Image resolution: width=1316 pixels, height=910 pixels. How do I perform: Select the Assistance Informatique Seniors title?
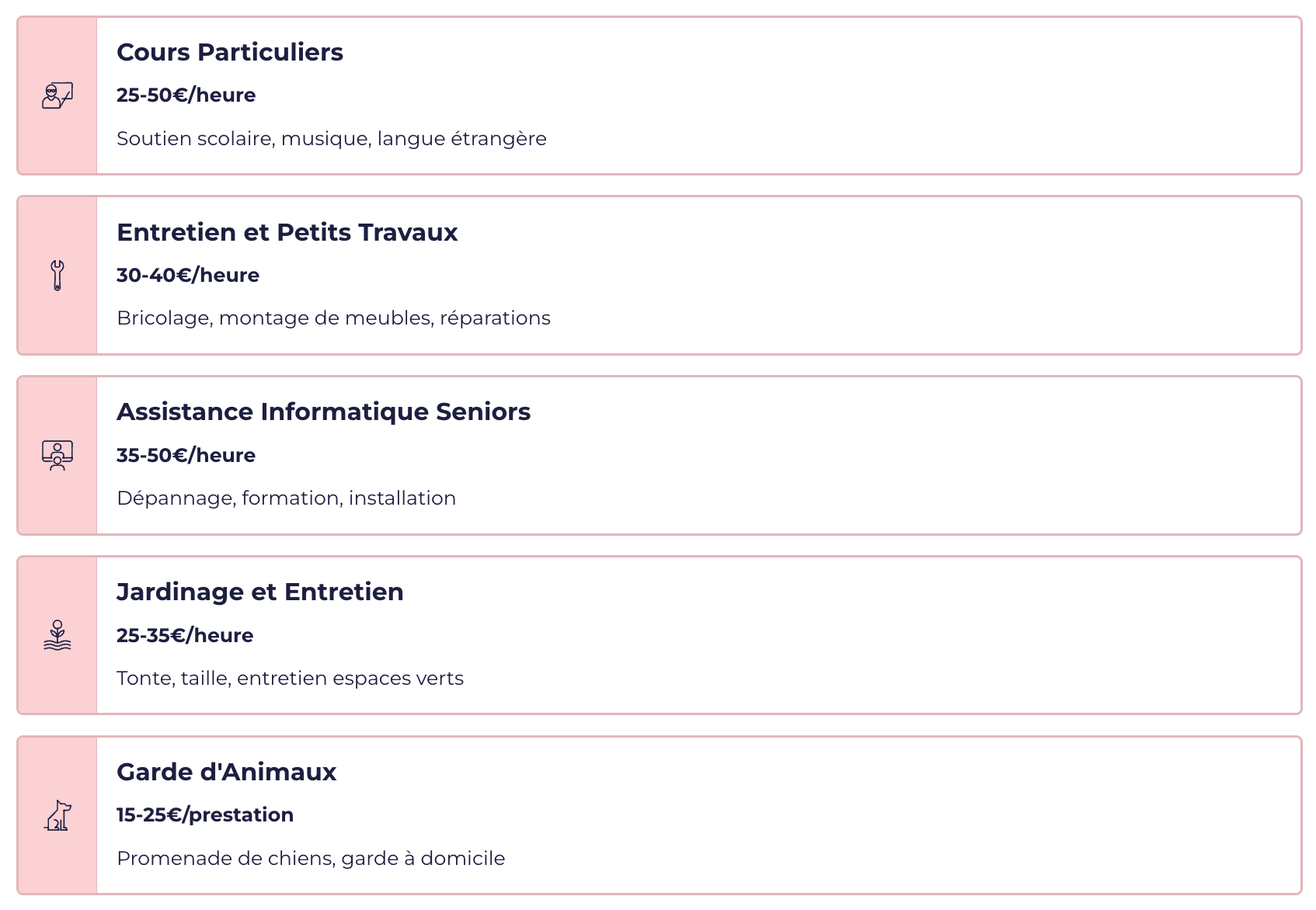(x=323, y=412)
